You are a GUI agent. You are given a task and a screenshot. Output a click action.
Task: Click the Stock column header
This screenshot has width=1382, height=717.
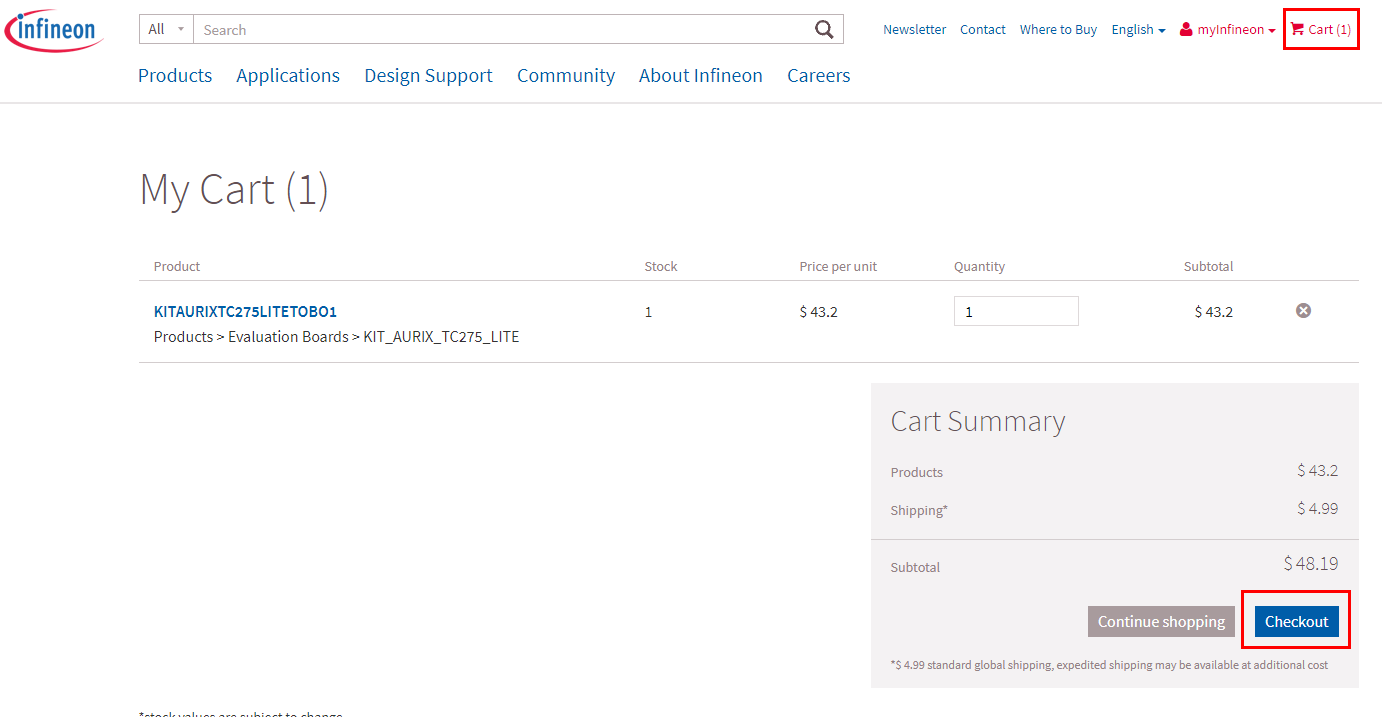(x=661, y=267)
